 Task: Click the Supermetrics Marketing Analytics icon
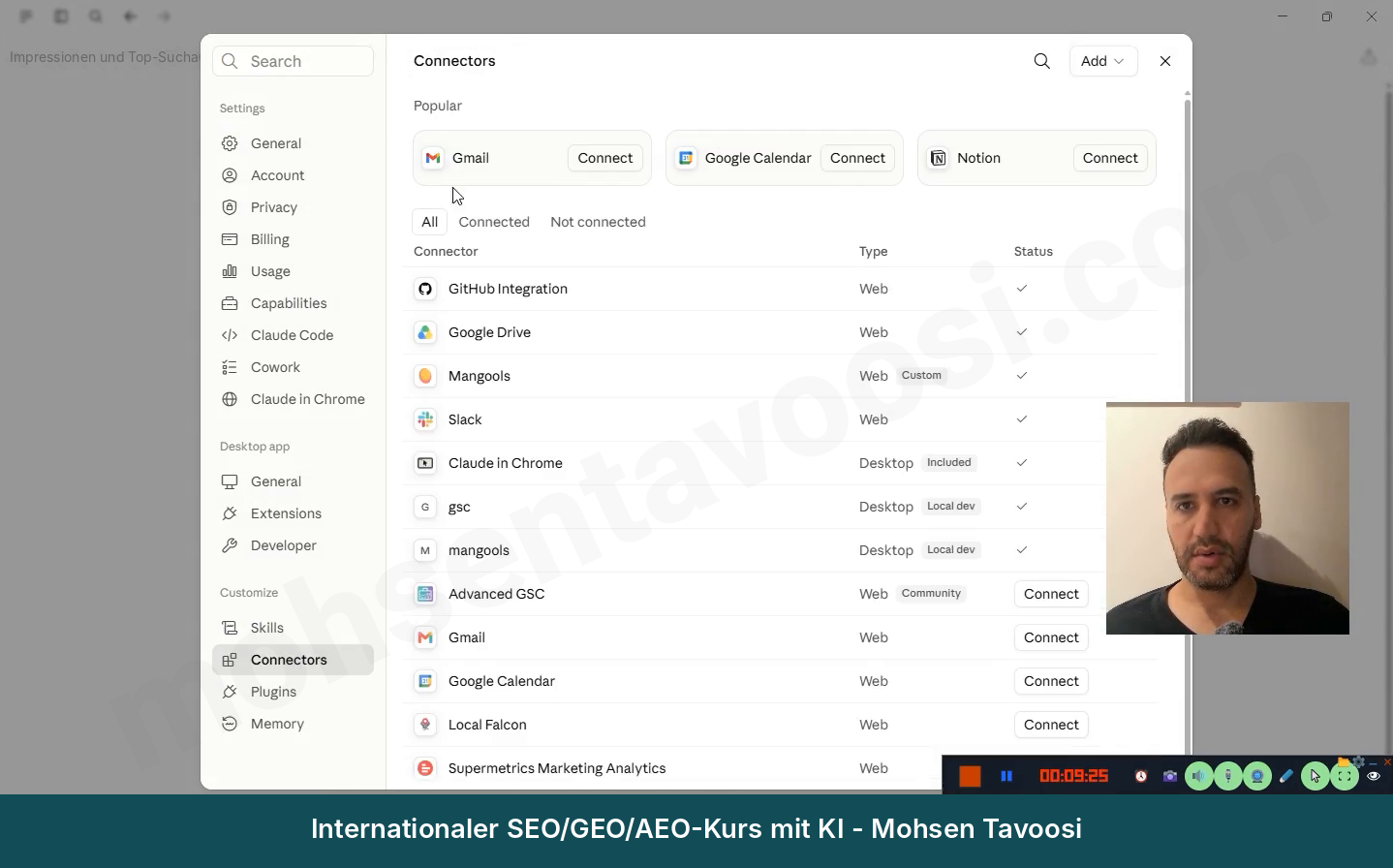[425, 768]
